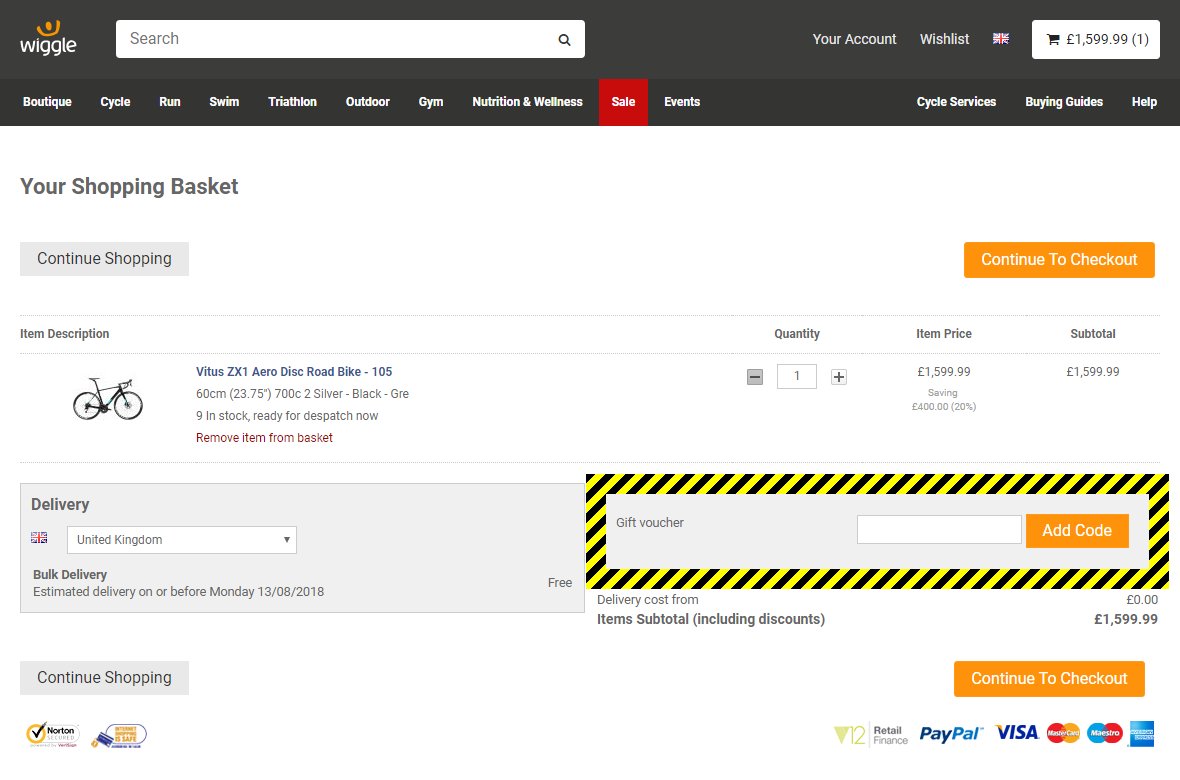Open the Swim menu
Image resolution: width=1180 pixels, height=780 pixels.
pyautogui.click(x=224, y=102)
